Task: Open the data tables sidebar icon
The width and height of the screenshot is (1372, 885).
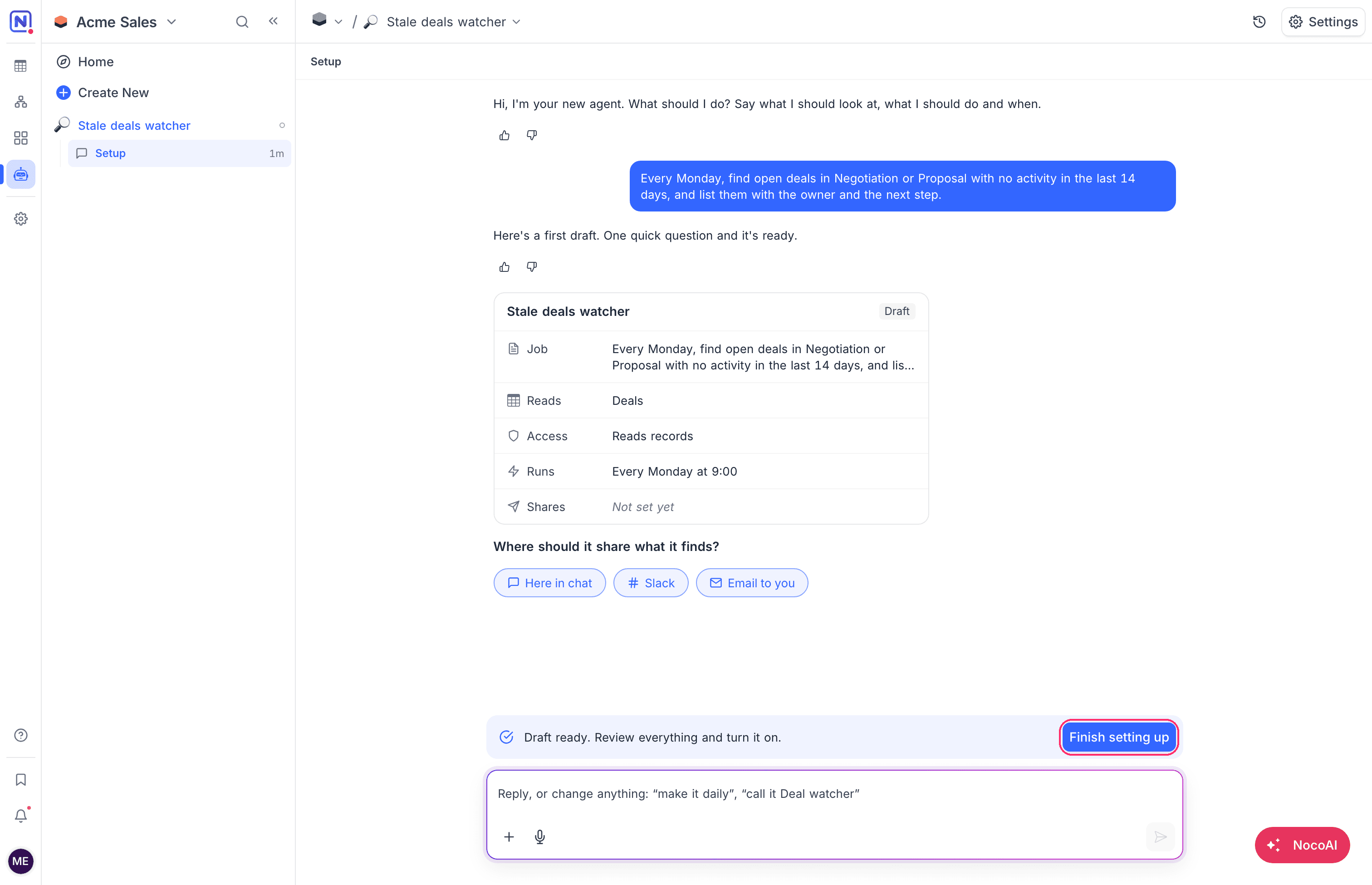Action: pyautogui.click(x=21, y=66)
